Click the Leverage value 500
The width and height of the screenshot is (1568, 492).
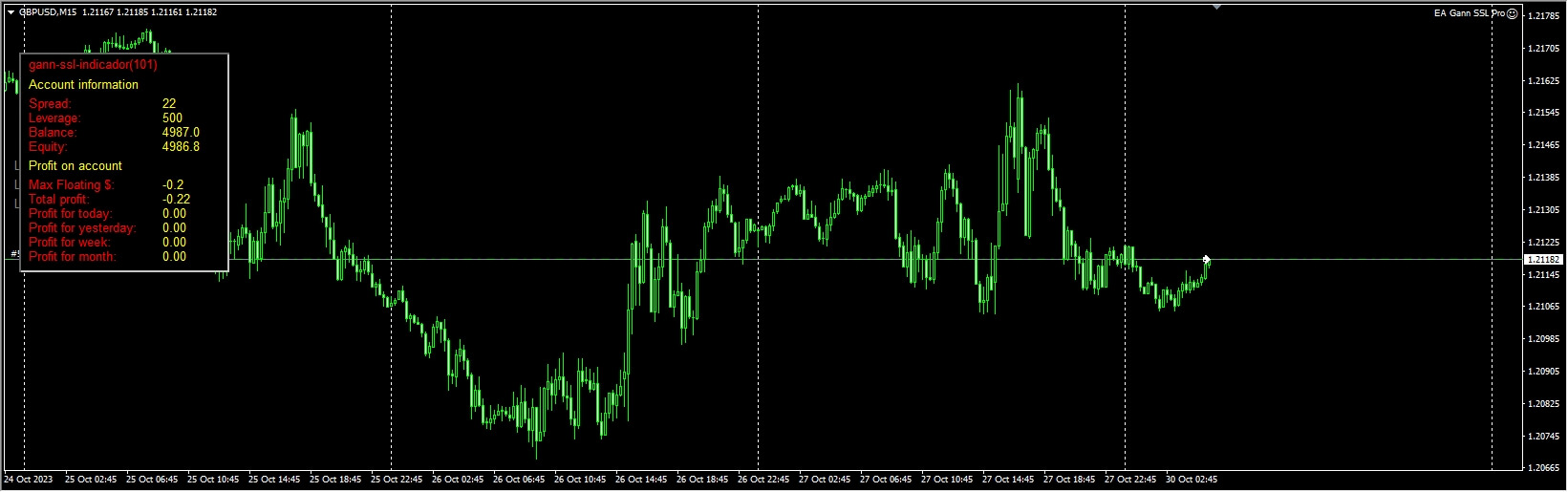point(172,118)
